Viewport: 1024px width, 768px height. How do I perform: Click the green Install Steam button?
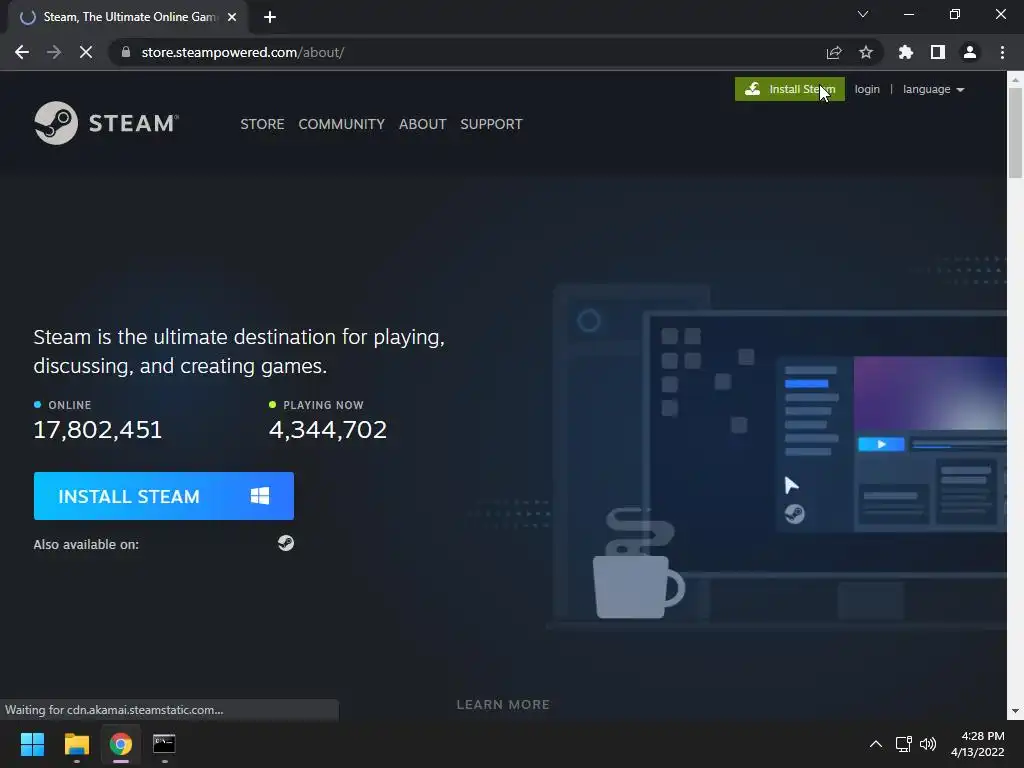coord(790,89)
